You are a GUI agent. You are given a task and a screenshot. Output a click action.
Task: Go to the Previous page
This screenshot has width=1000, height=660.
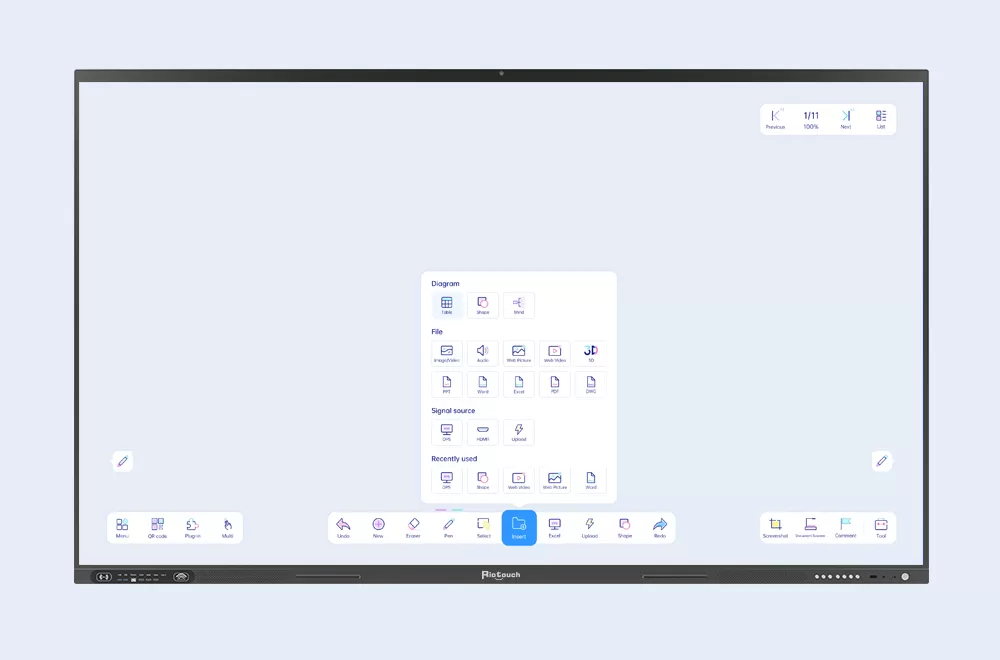(x=776, y=119)
